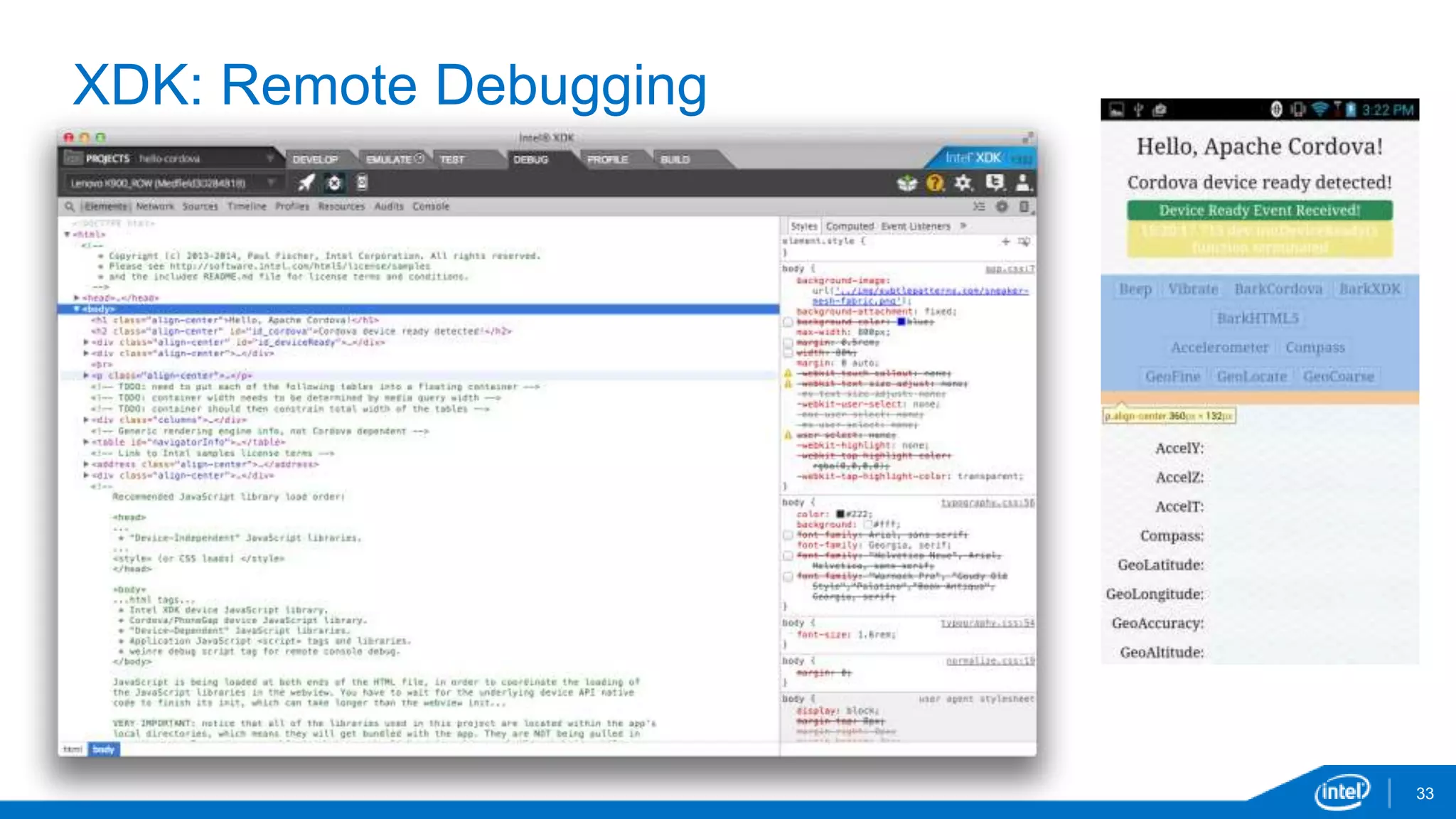Toggle element state icon in Styles pane
Screen dimensions: 1456x819
pyautogui.click(x=1024, y=242)
